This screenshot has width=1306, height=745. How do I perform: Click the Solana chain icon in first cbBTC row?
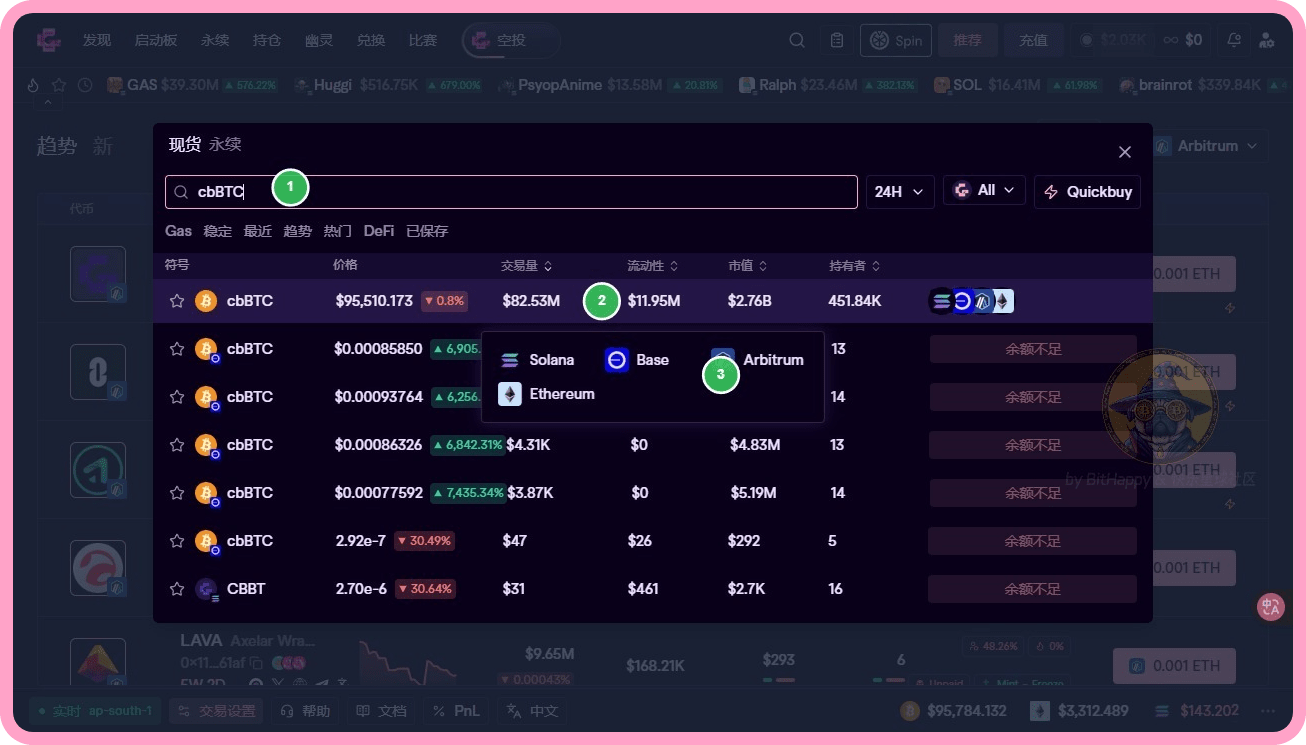[941, 301]
